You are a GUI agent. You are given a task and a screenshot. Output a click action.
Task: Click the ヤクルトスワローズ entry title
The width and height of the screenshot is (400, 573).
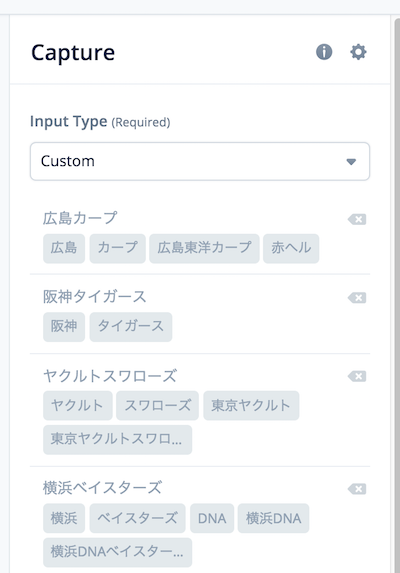pos(110,376)
